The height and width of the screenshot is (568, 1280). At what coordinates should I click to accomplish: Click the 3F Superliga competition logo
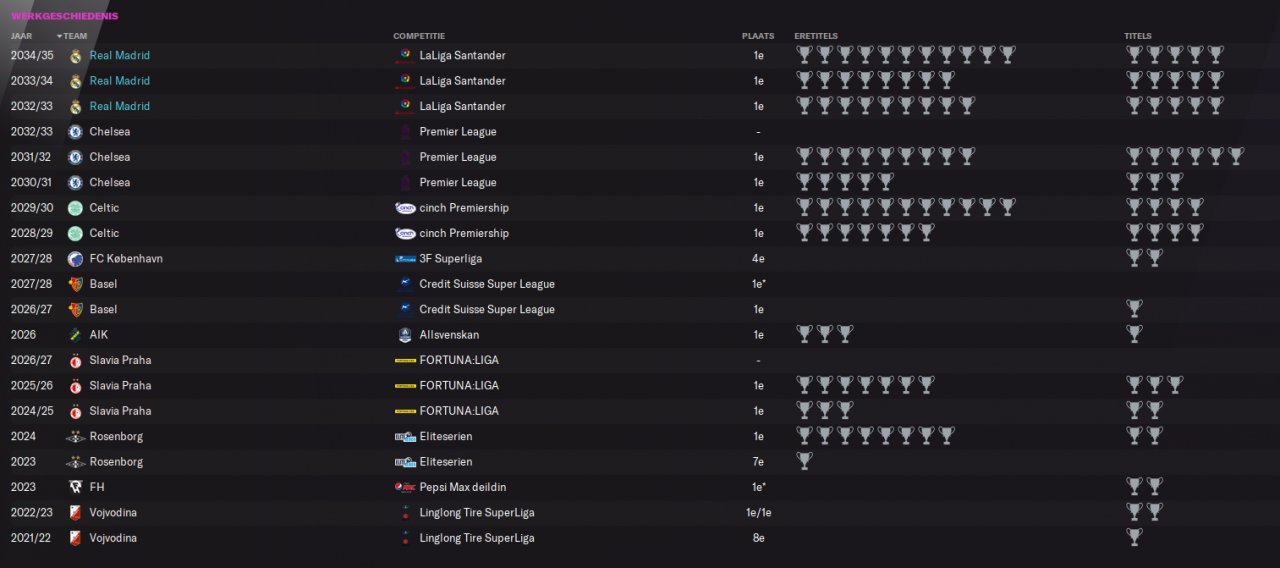405,259
